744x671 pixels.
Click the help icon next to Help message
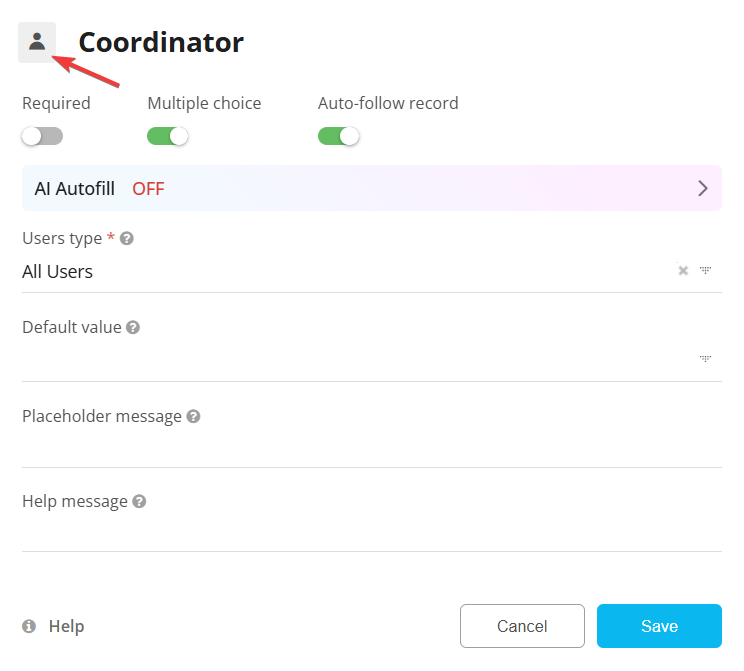(x=139, y=501)
